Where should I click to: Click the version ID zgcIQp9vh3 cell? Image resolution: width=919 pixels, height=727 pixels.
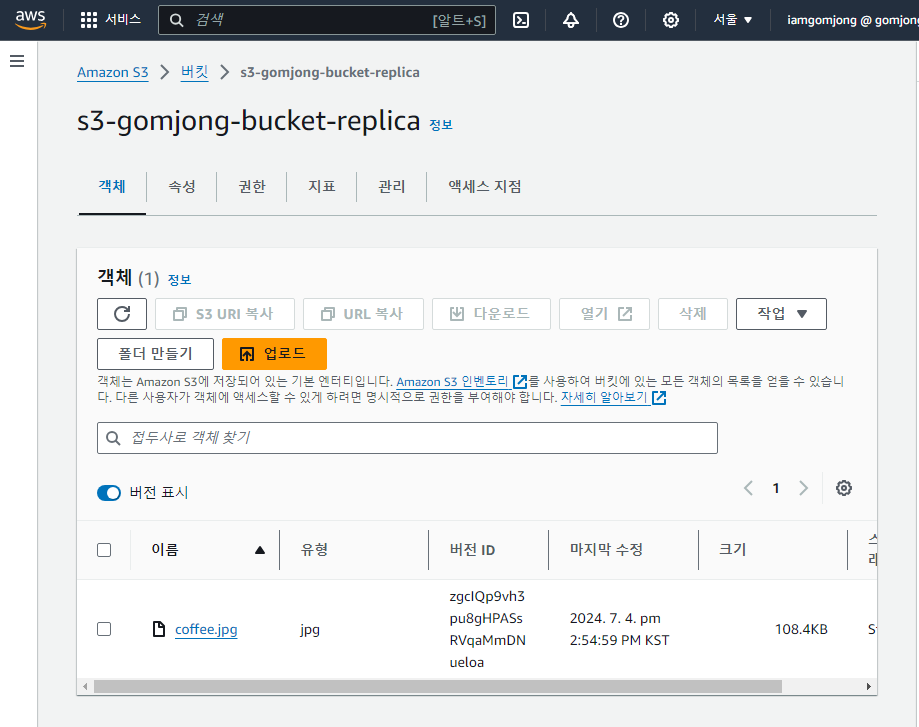488,629
